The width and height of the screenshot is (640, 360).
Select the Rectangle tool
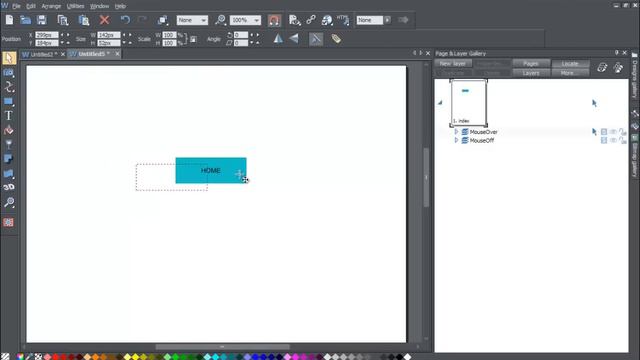point(9,101)
